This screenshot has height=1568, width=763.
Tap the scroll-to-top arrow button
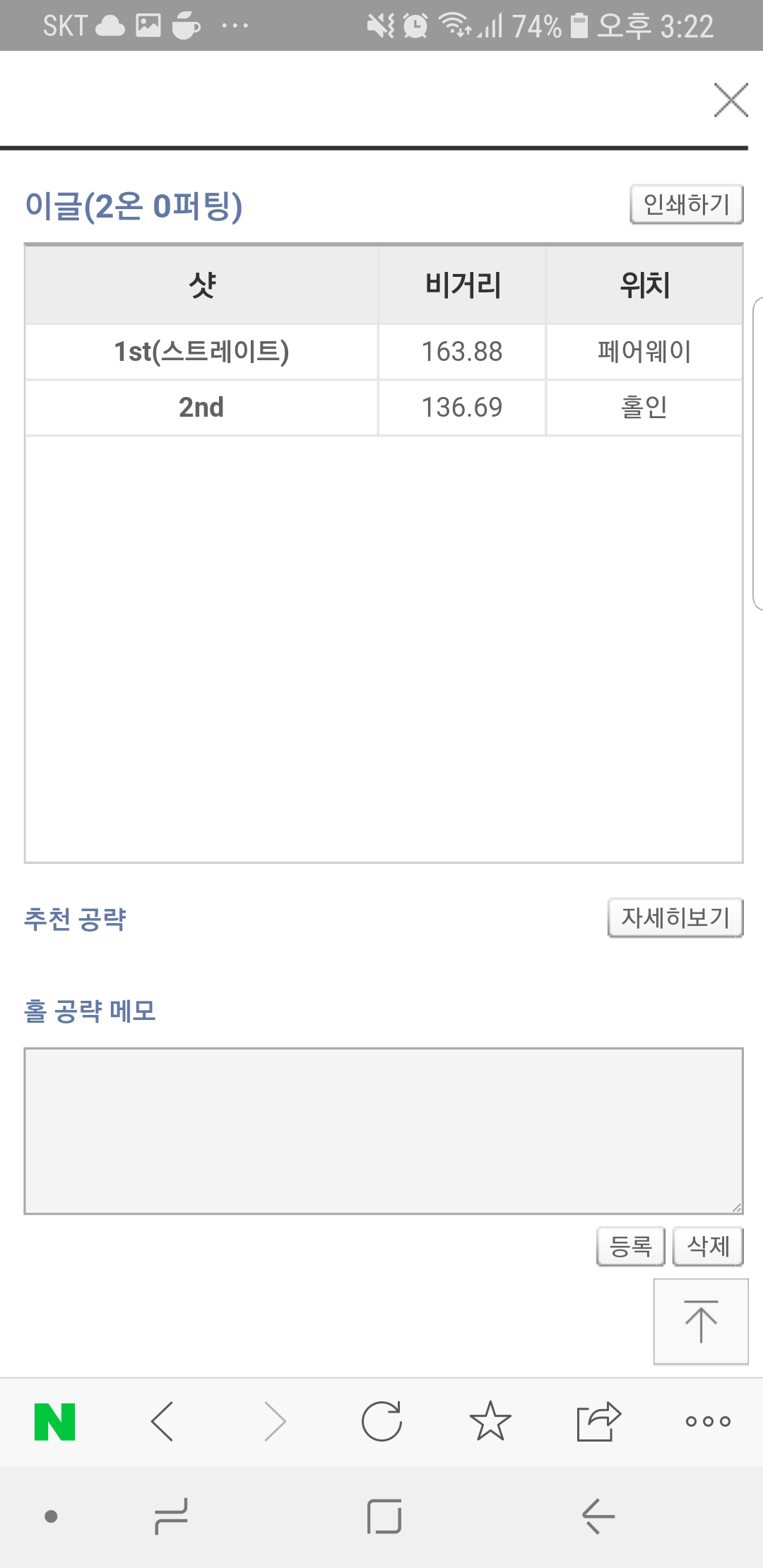pyautogui.click(x=701, y=1321)
